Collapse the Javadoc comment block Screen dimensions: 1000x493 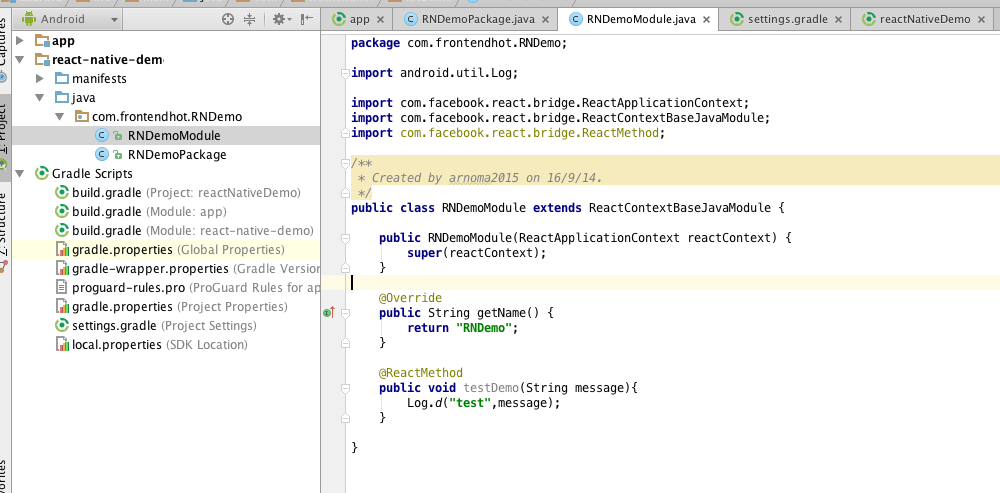pyautogui.click(x=345, y=163)
